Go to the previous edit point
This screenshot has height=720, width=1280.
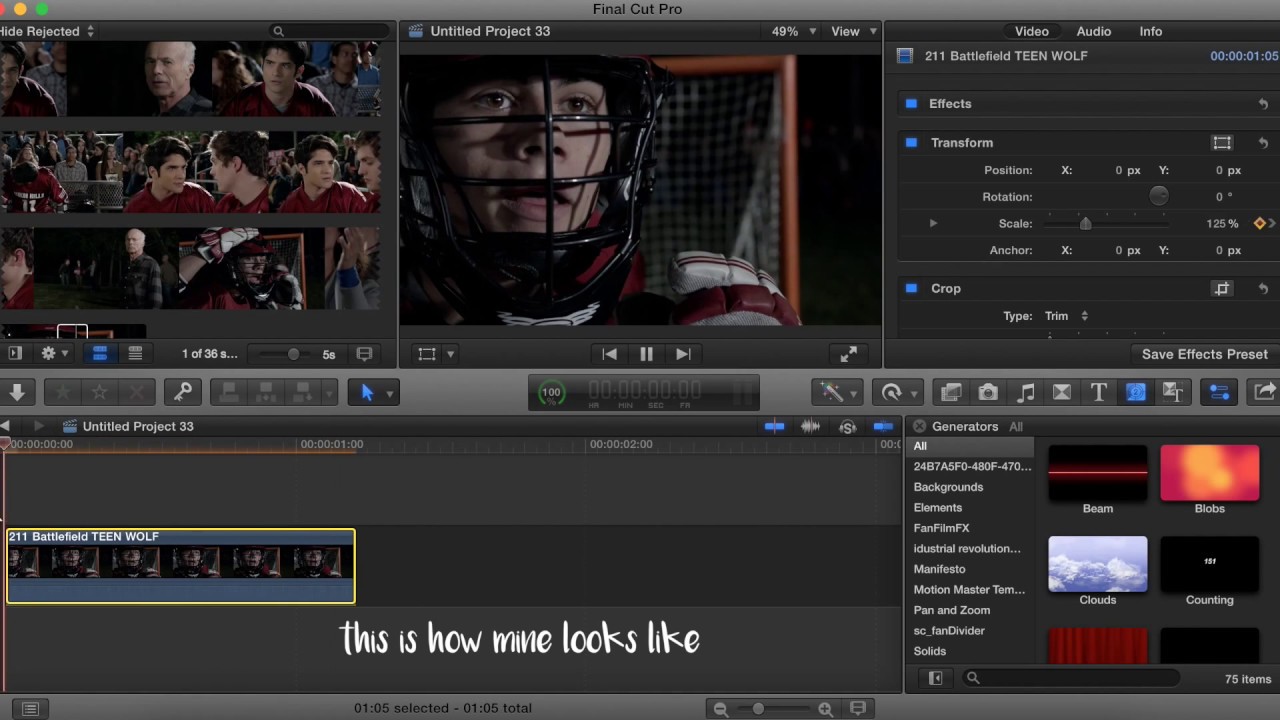[609, 354]
